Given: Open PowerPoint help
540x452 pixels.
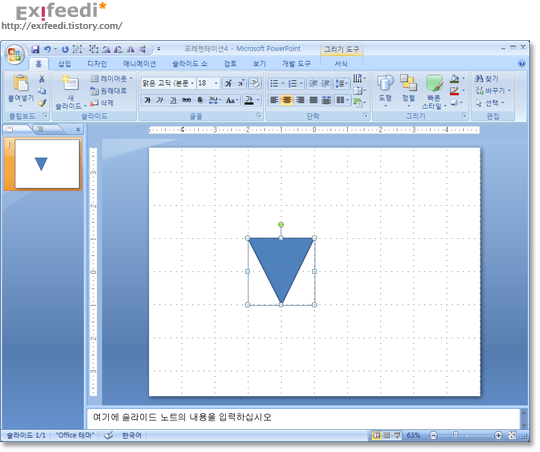Looking at the screenshot, I should coord(521,63).
